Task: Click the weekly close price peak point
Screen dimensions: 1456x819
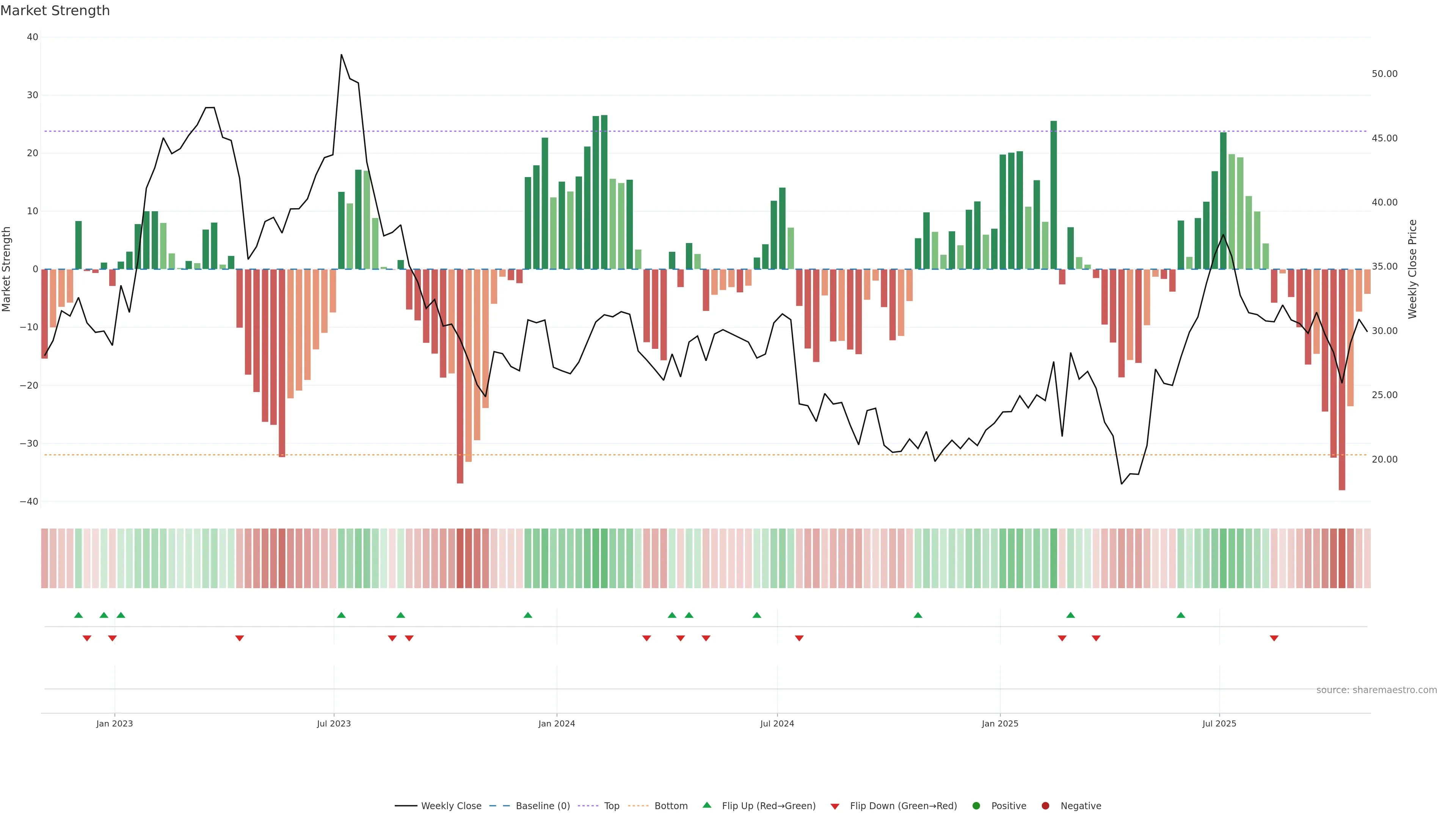Action: point(341,55)
